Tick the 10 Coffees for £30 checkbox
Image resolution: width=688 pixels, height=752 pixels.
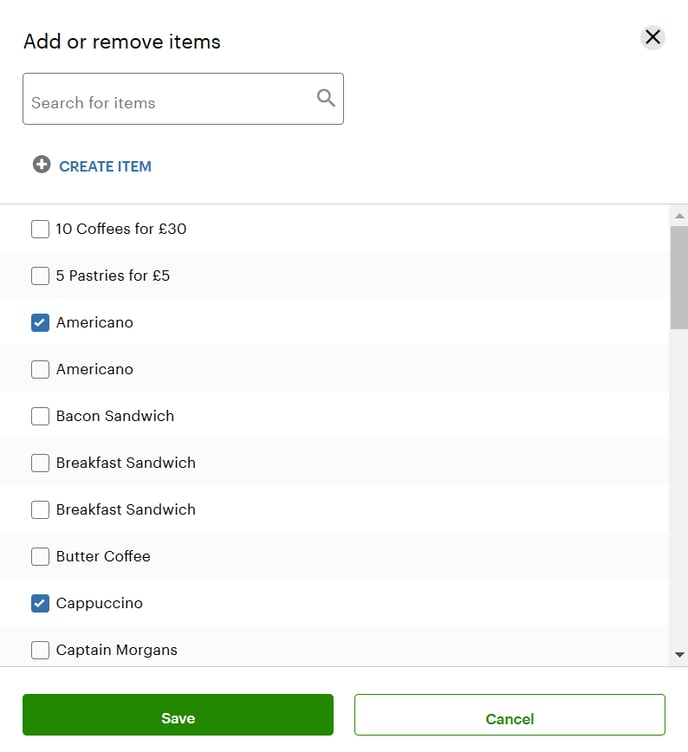tap(40, 229)
